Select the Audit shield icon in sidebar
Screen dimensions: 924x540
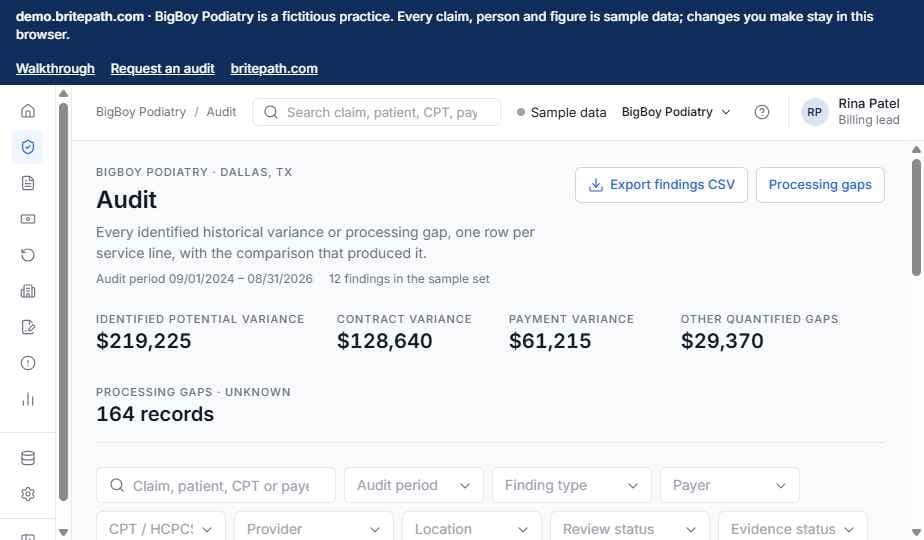coord(28,147)
